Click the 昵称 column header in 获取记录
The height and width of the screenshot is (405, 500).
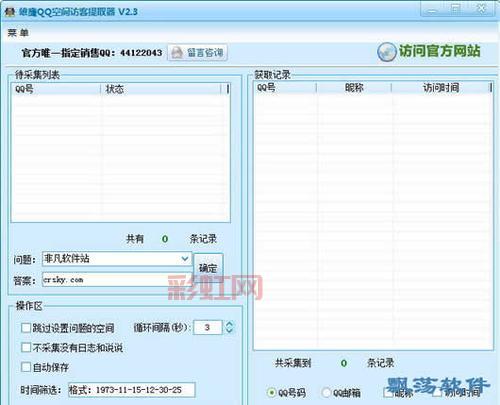pos(354,88)
